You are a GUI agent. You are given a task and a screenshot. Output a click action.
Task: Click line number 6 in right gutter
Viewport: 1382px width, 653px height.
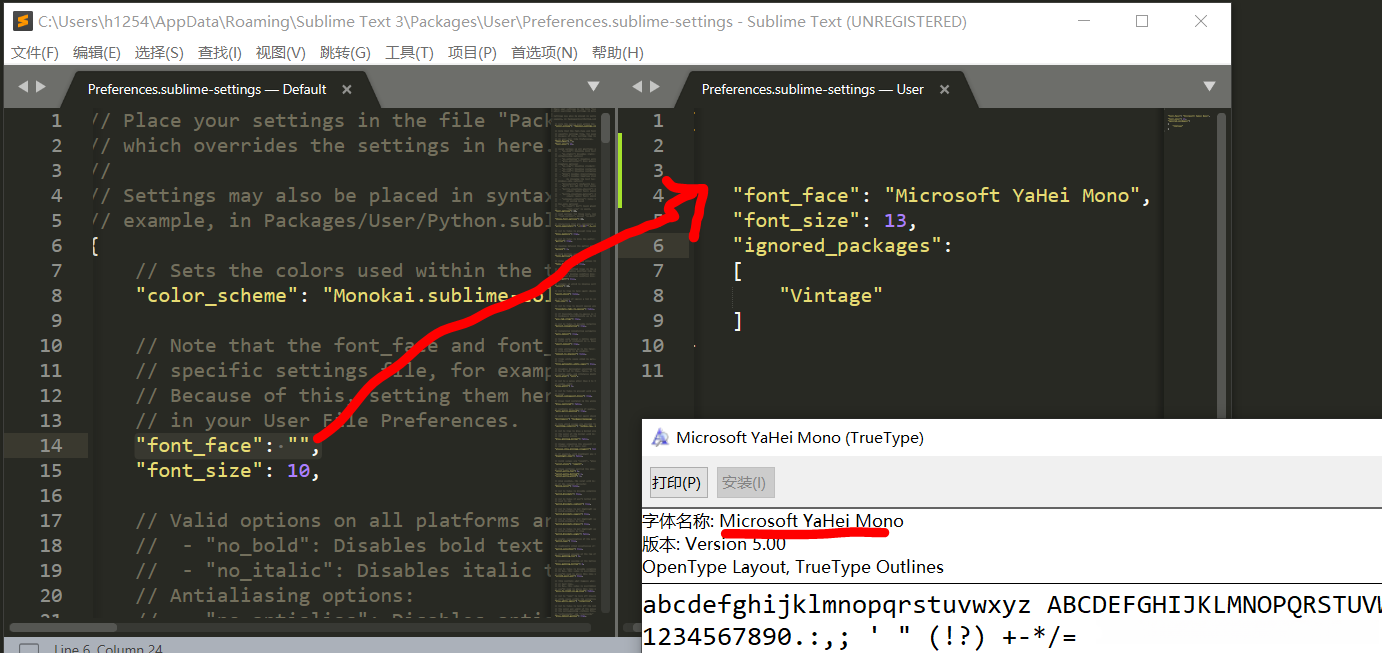658,245
